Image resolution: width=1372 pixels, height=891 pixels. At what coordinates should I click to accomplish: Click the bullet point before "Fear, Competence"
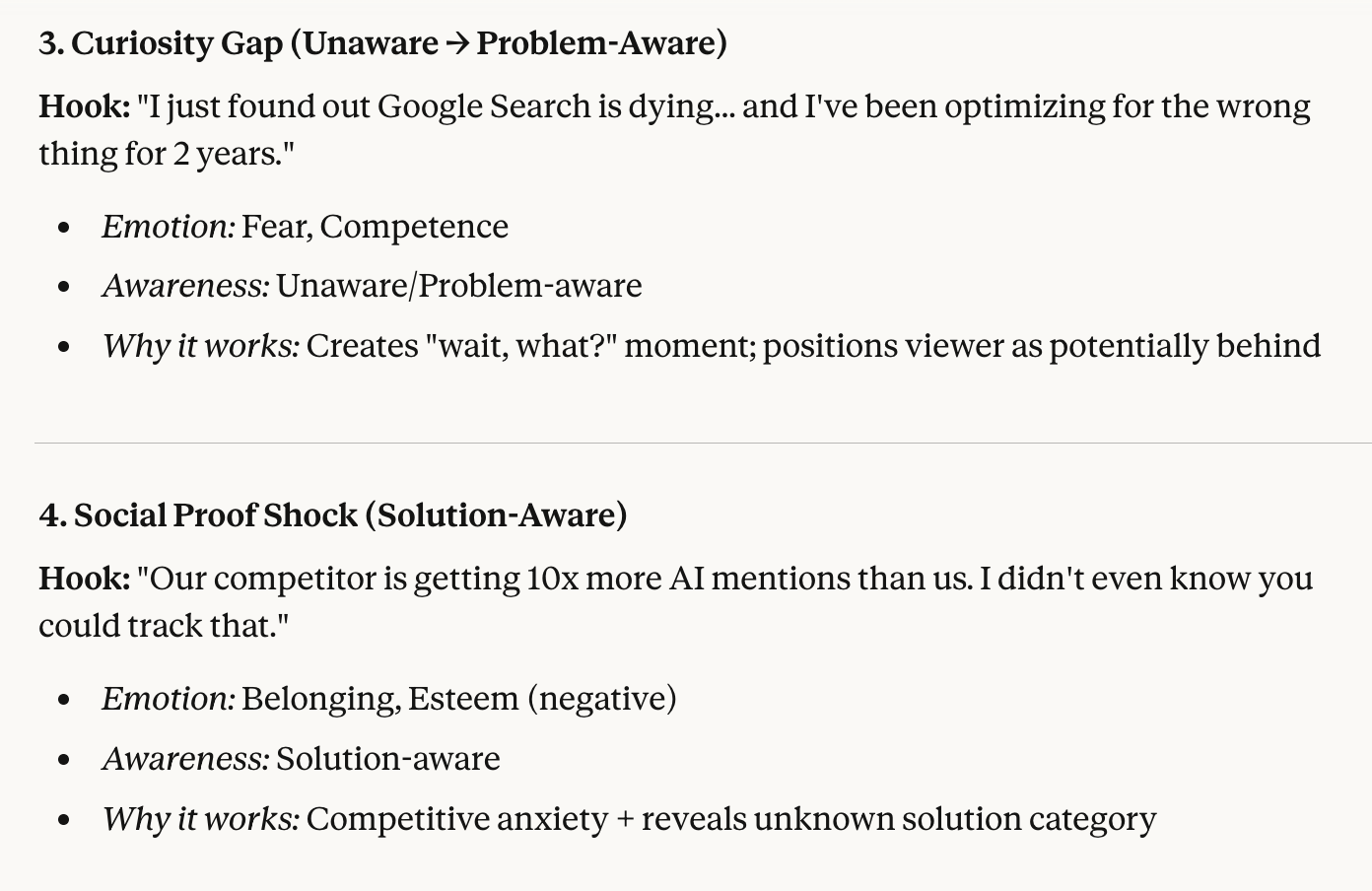pos(65,228)
